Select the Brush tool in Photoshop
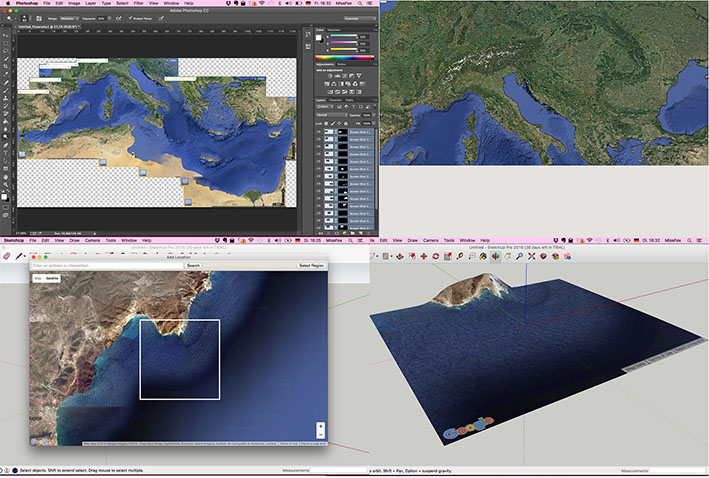This screenshot has height=478, width=709. pyautogui.click(x=6, y=90)
